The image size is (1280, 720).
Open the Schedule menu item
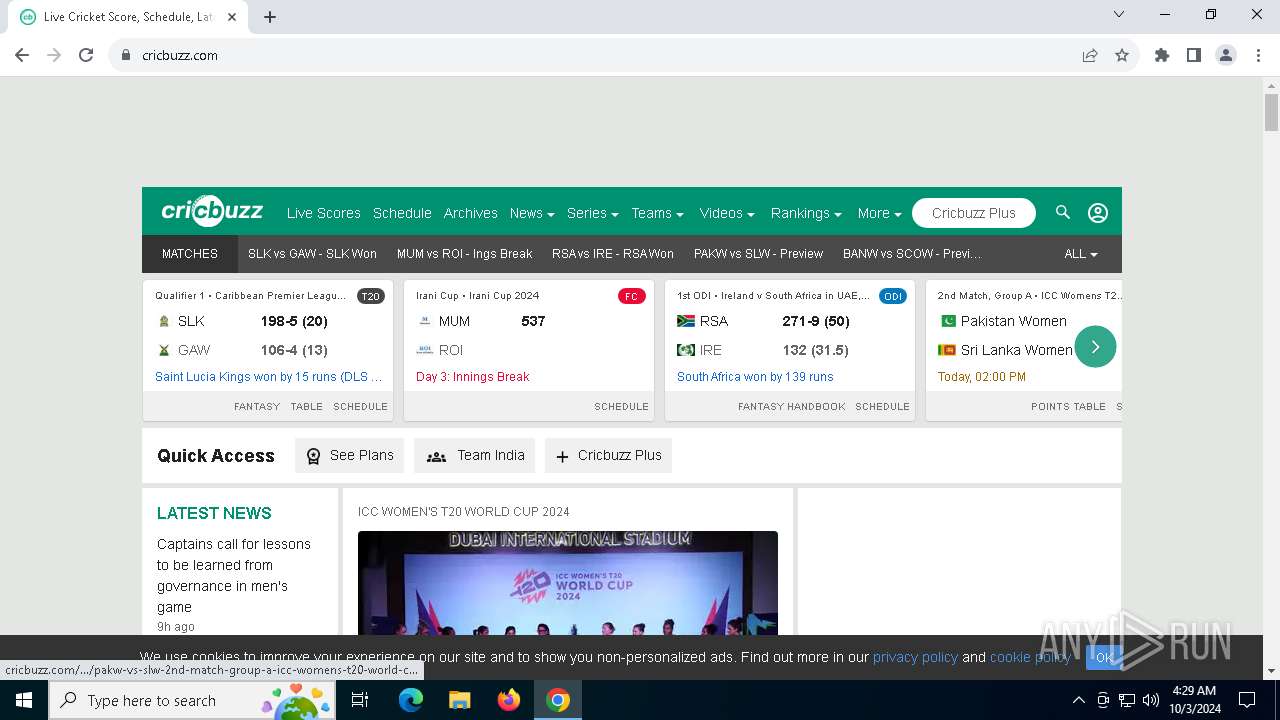click(402, 213)
